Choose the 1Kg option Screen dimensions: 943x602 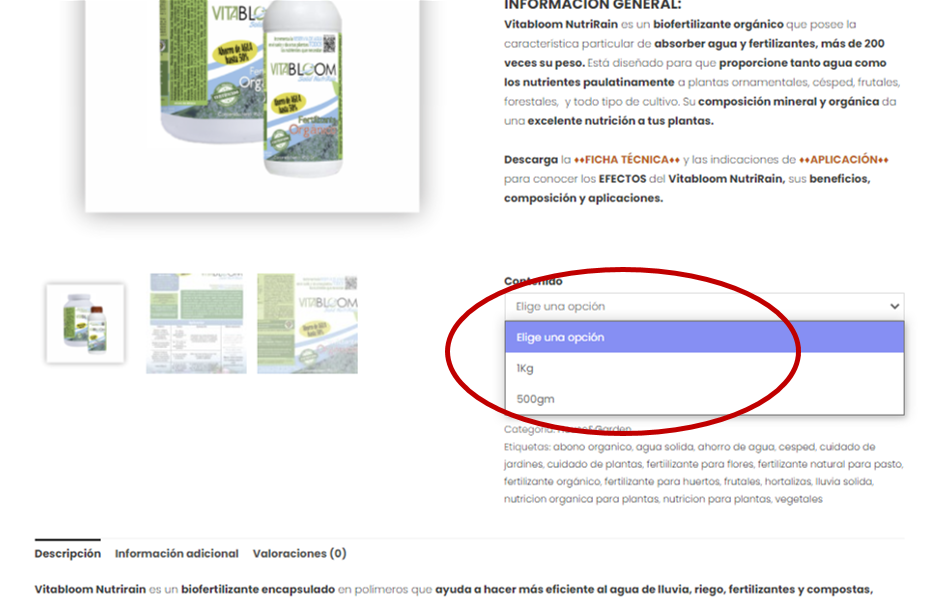(x=704, y=368)
